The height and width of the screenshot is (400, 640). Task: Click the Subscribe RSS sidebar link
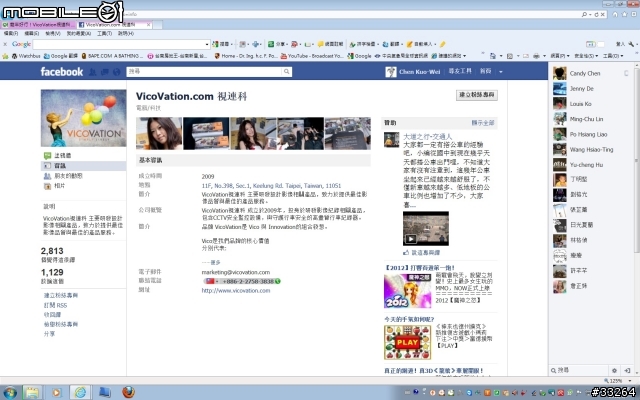pyautogui.click(x=56, y=305)
